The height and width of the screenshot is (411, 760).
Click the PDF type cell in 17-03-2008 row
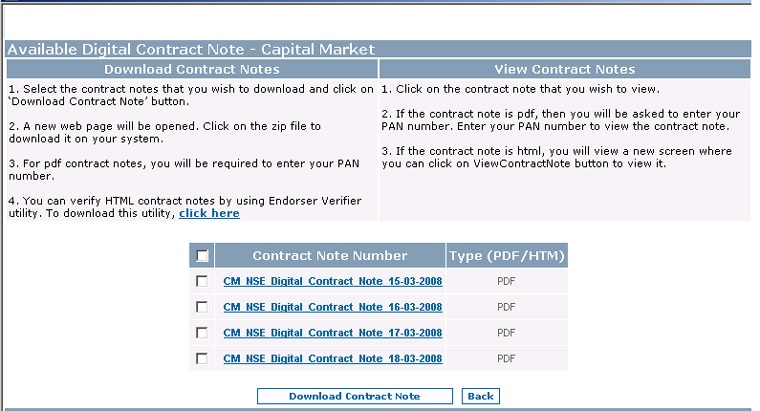coord(506,332)
